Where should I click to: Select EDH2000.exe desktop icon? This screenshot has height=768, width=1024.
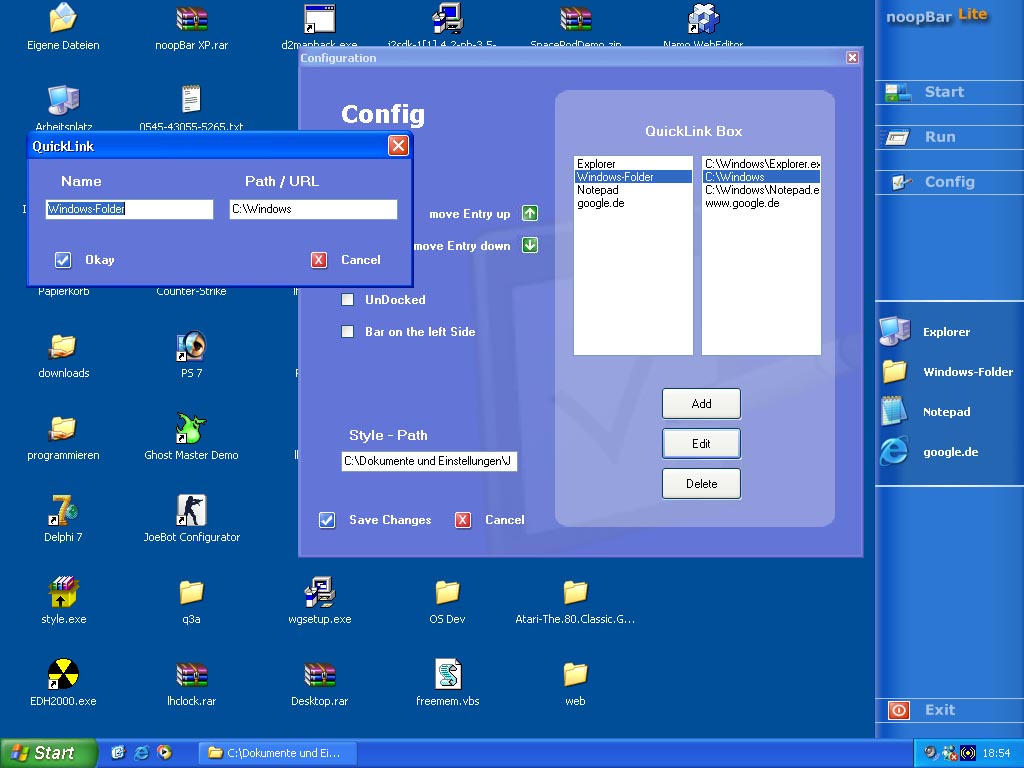(x=63, y=683)
